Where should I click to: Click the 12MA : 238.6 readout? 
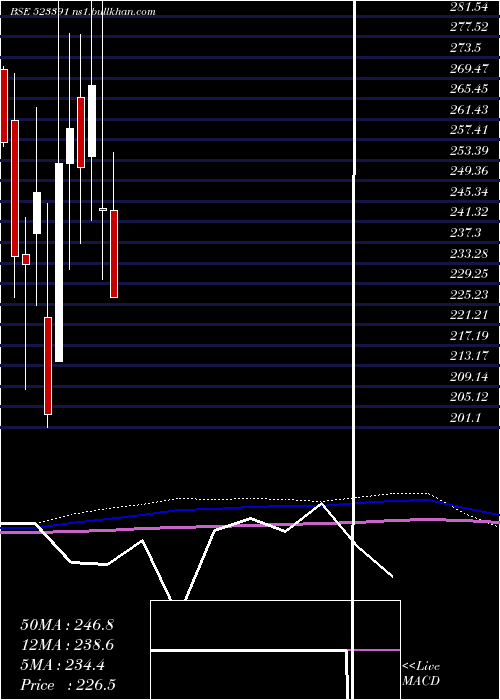(67, 645)
